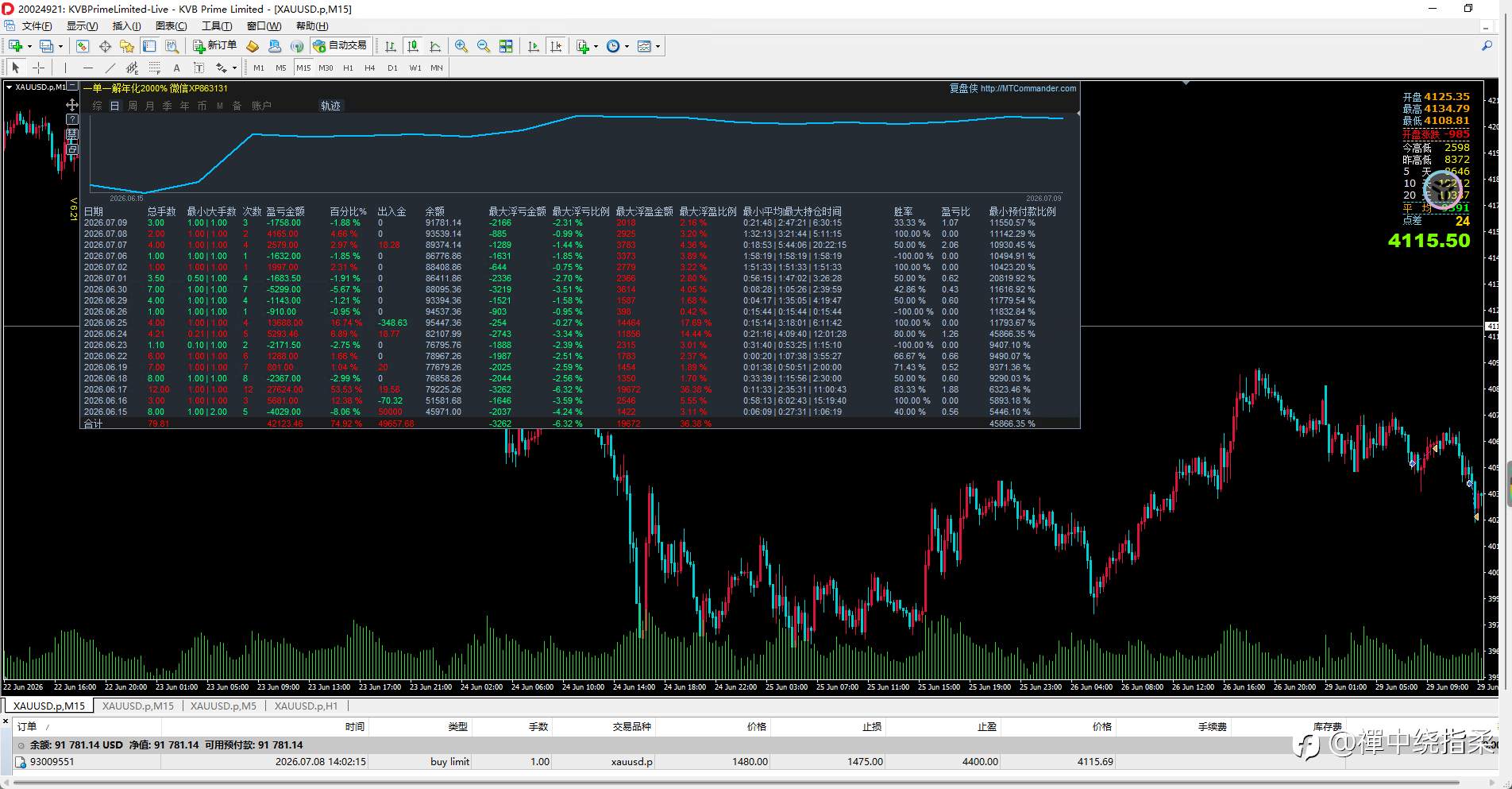The width and height of the screenshot is (1512, 789).
Task: Select the 周 weekly statistics tab
Action: [133, 106]
